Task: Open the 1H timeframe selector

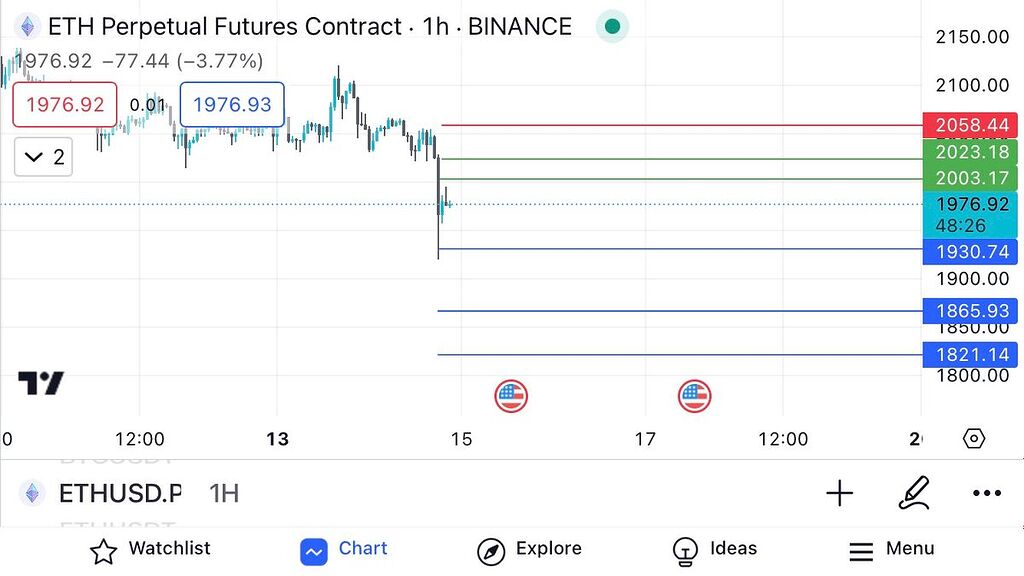Action: (224, 493)
